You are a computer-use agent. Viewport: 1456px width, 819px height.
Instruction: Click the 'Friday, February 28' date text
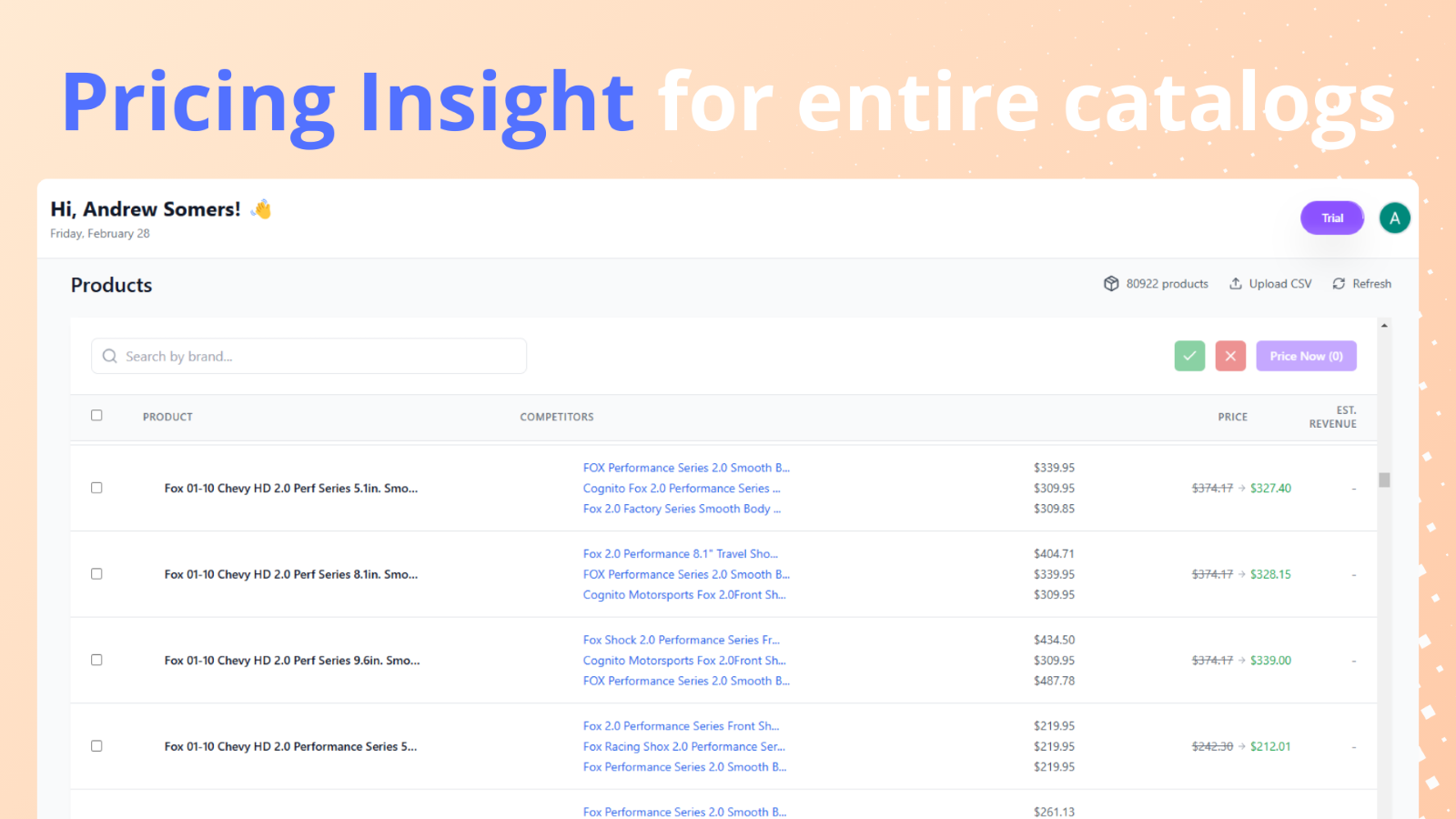coord(100,234)
